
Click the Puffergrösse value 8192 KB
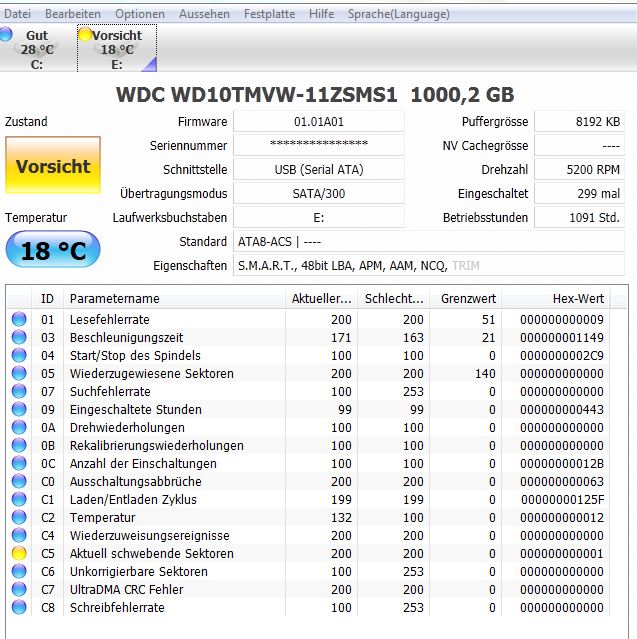[x=579, y=121]
